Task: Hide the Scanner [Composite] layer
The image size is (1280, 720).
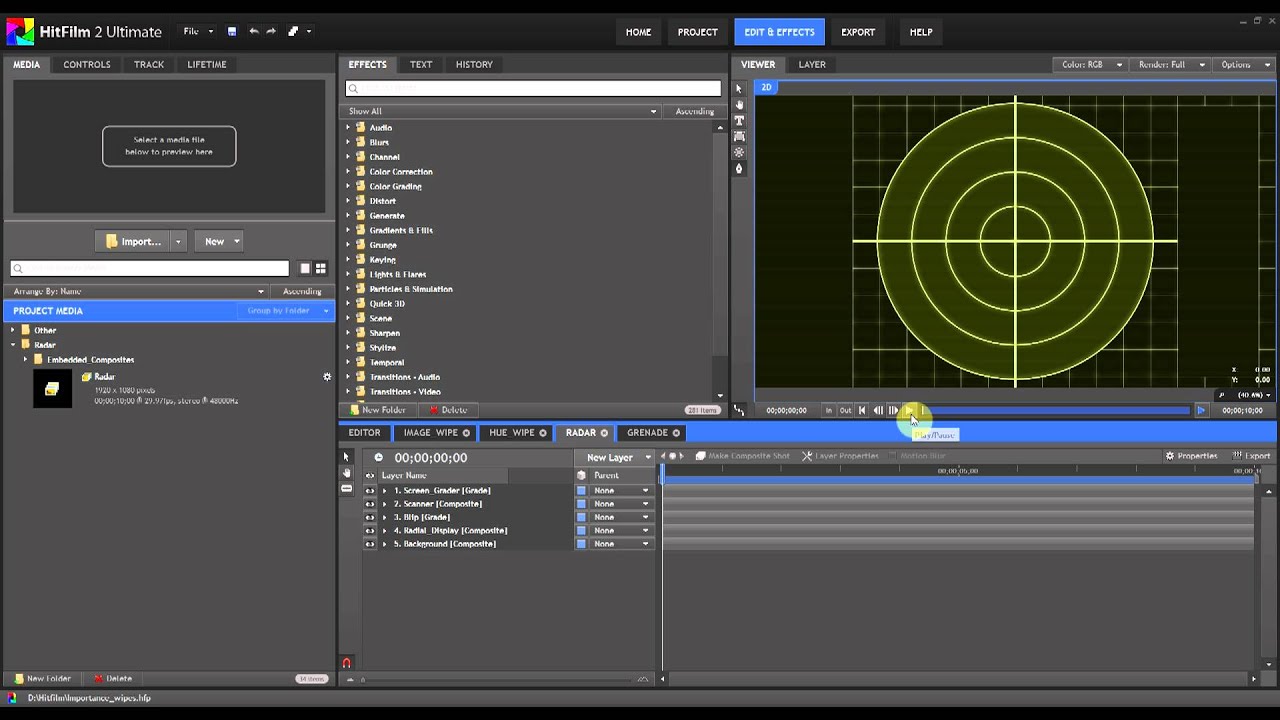Action: (370, 504)
